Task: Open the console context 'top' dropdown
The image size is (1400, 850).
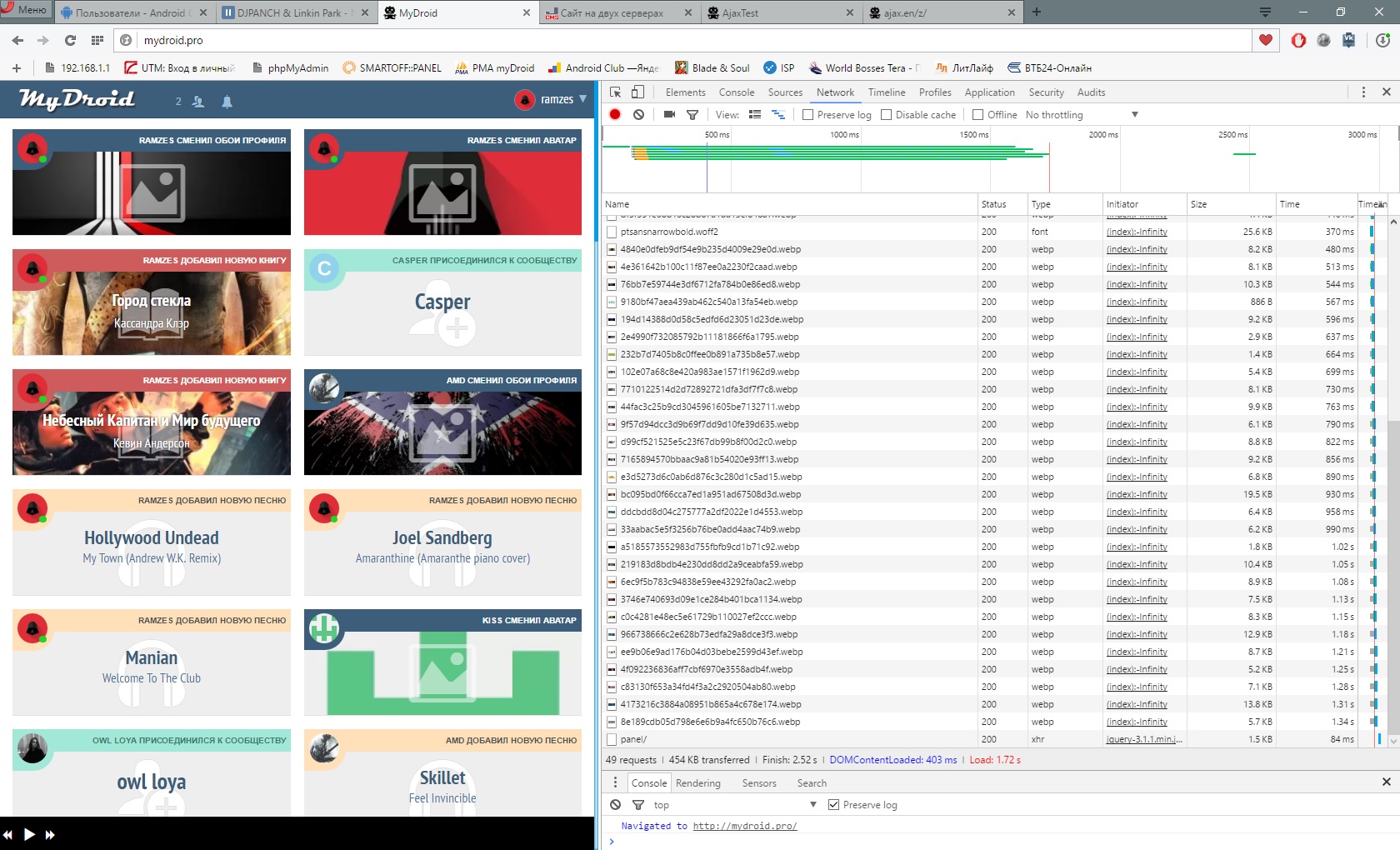Action: click(734, 805)
